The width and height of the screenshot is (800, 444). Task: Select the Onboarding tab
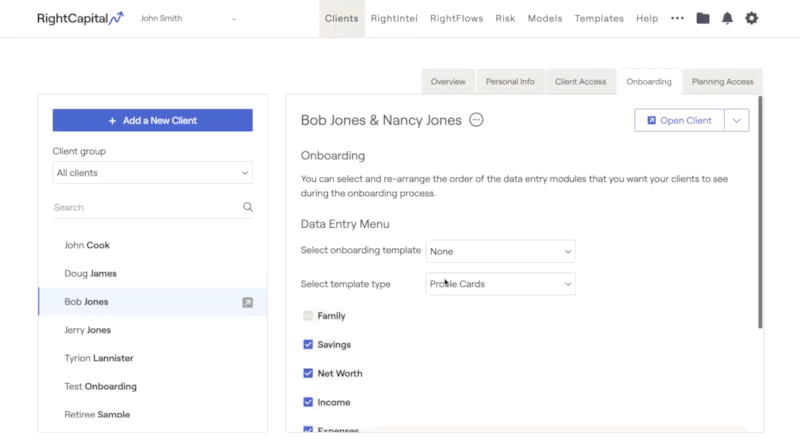coord(649,82)
